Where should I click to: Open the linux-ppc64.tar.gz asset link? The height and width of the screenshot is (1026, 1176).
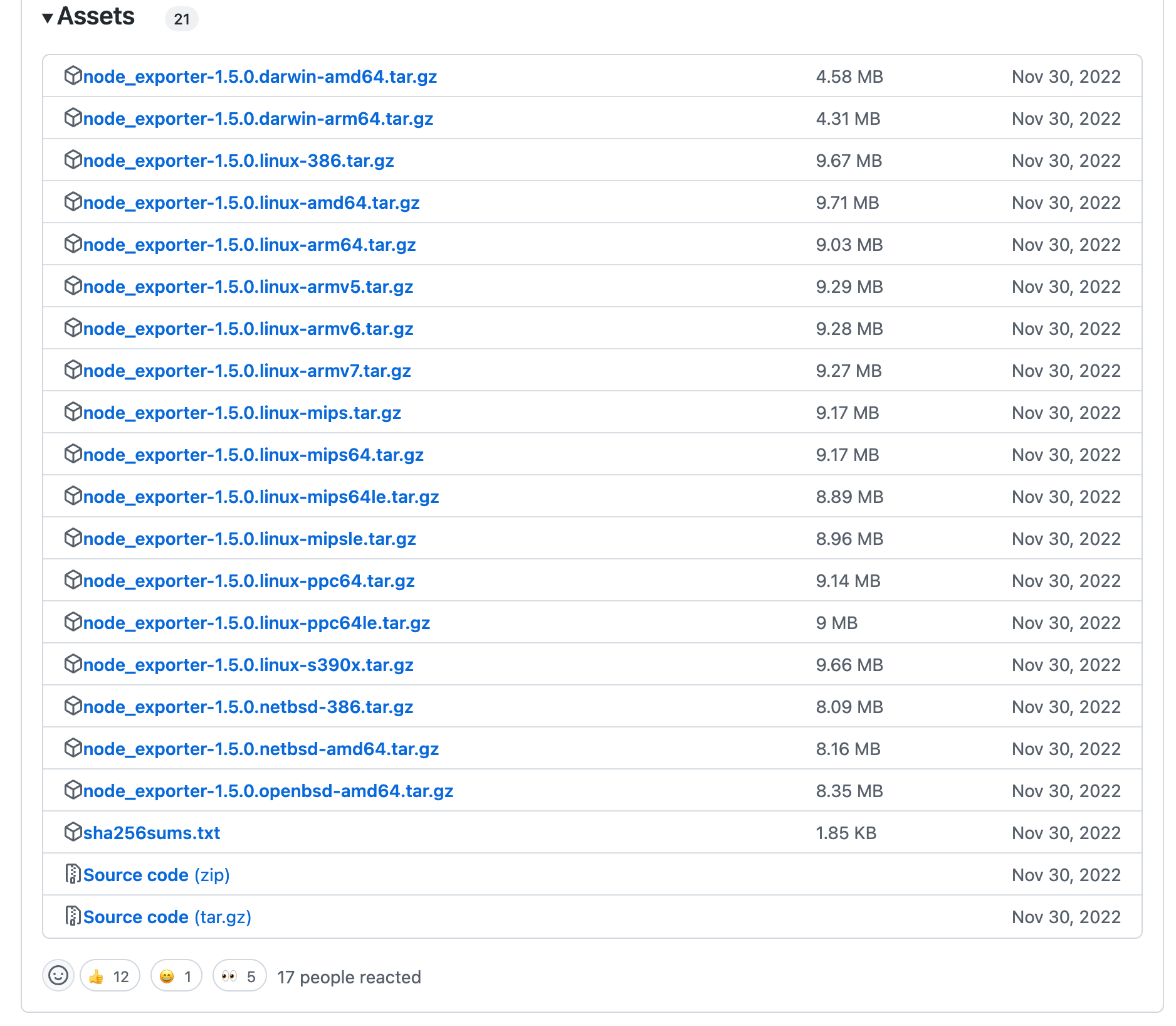[x=249, y=581]
